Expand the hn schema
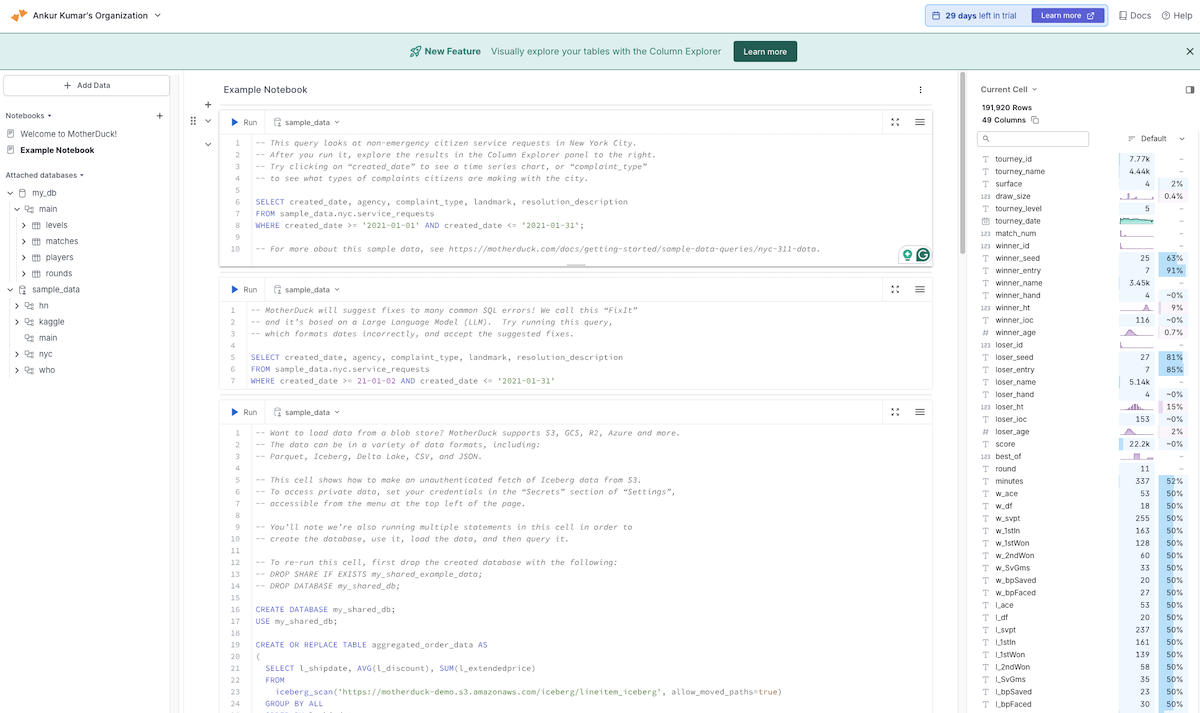Image resolution: width=1200 pixels, height=713 pixels. [x=17, y=305]
